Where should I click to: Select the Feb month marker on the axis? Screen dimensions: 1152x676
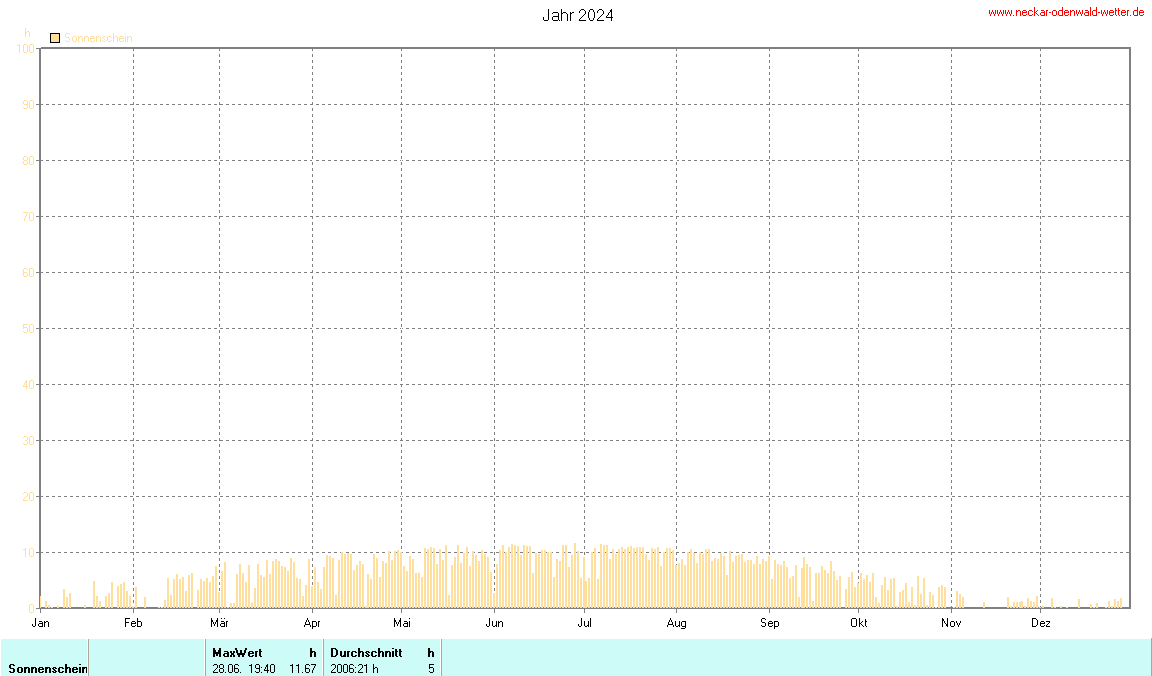(133, 623)
